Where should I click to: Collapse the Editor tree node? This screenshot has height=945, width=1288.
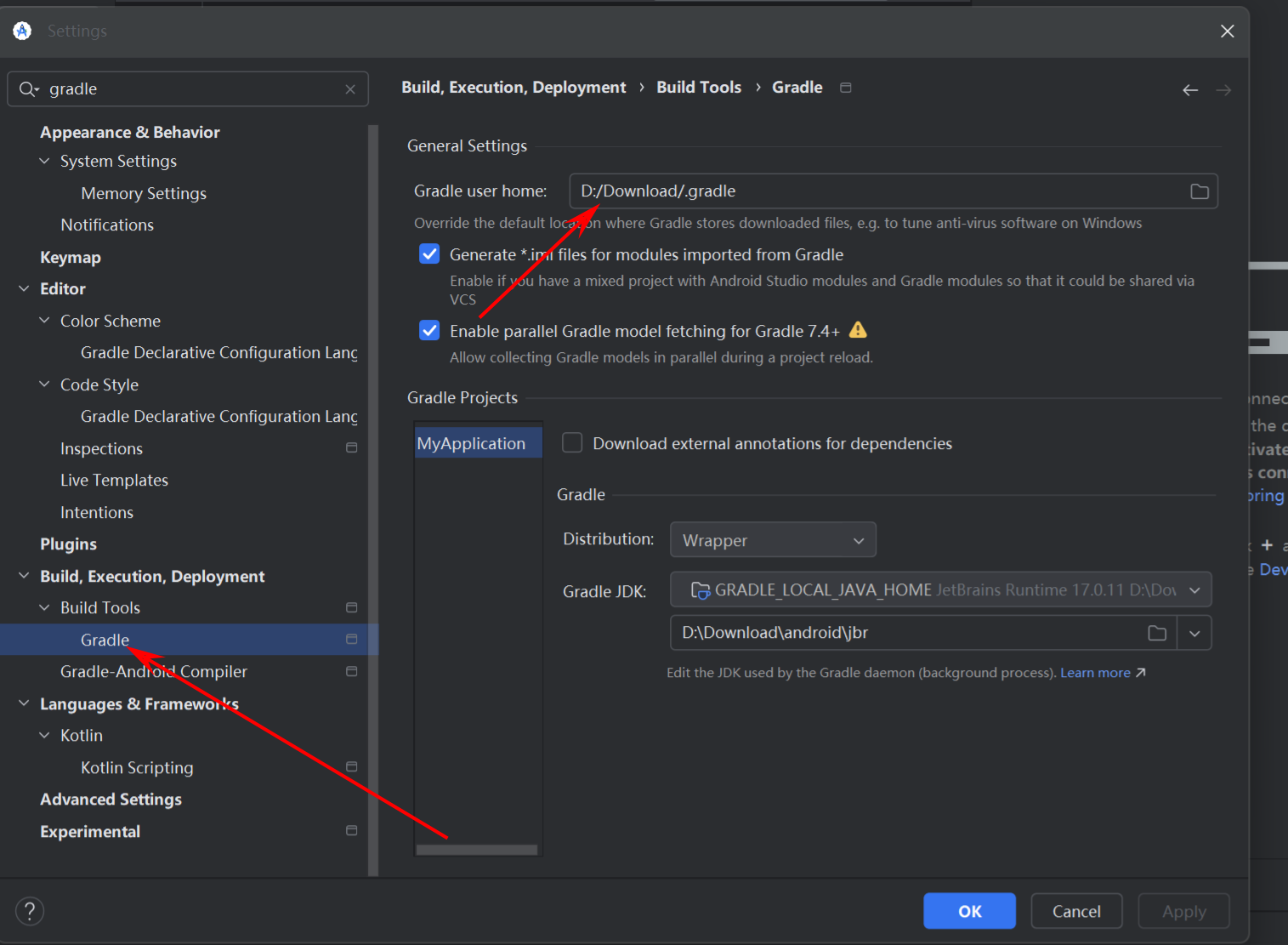pyautogui.click(x=24, y=288)
